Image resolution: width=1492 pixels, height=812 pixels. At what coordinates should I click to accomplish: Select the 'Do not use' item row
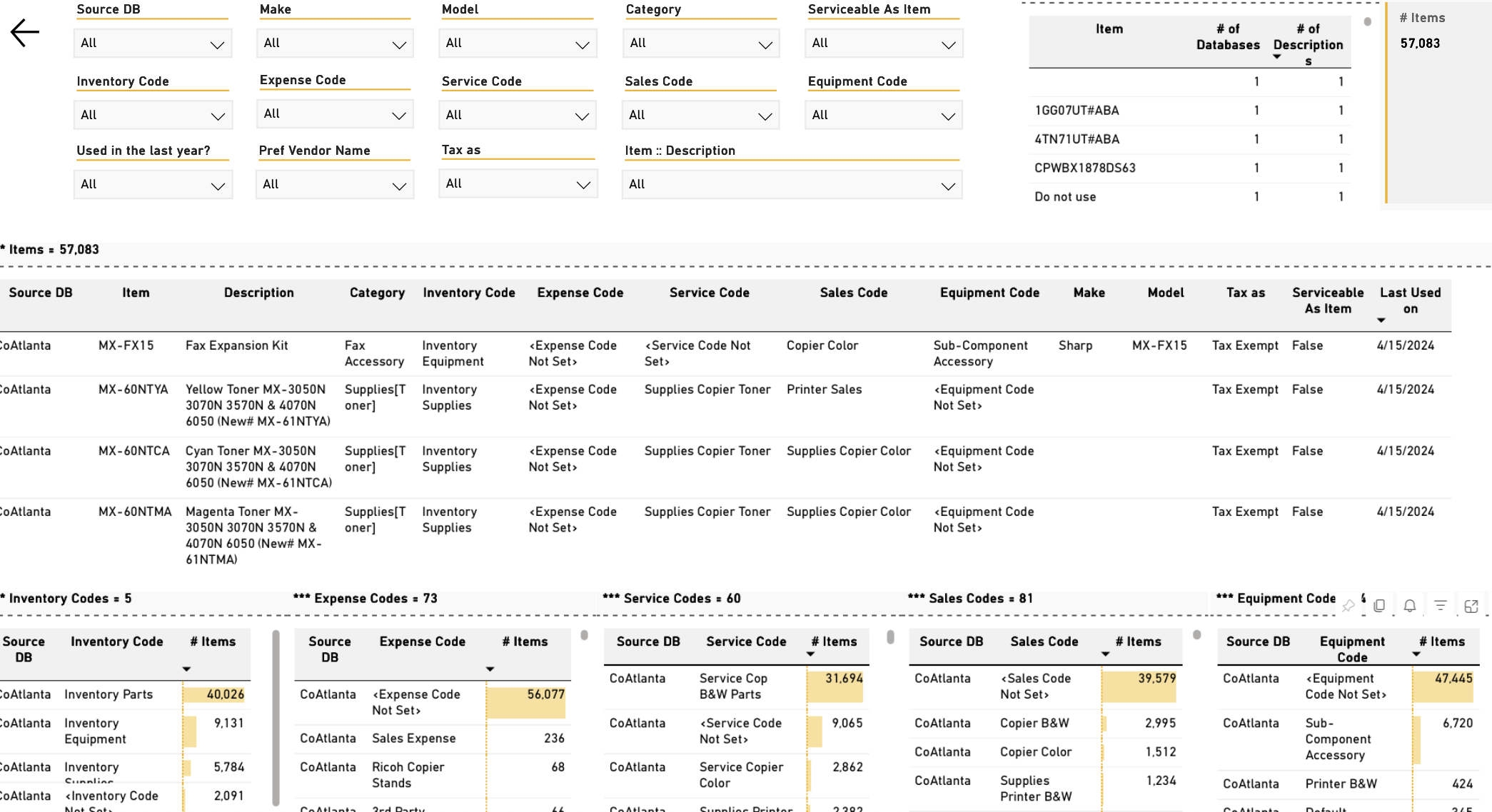(x=1189, y=197)
